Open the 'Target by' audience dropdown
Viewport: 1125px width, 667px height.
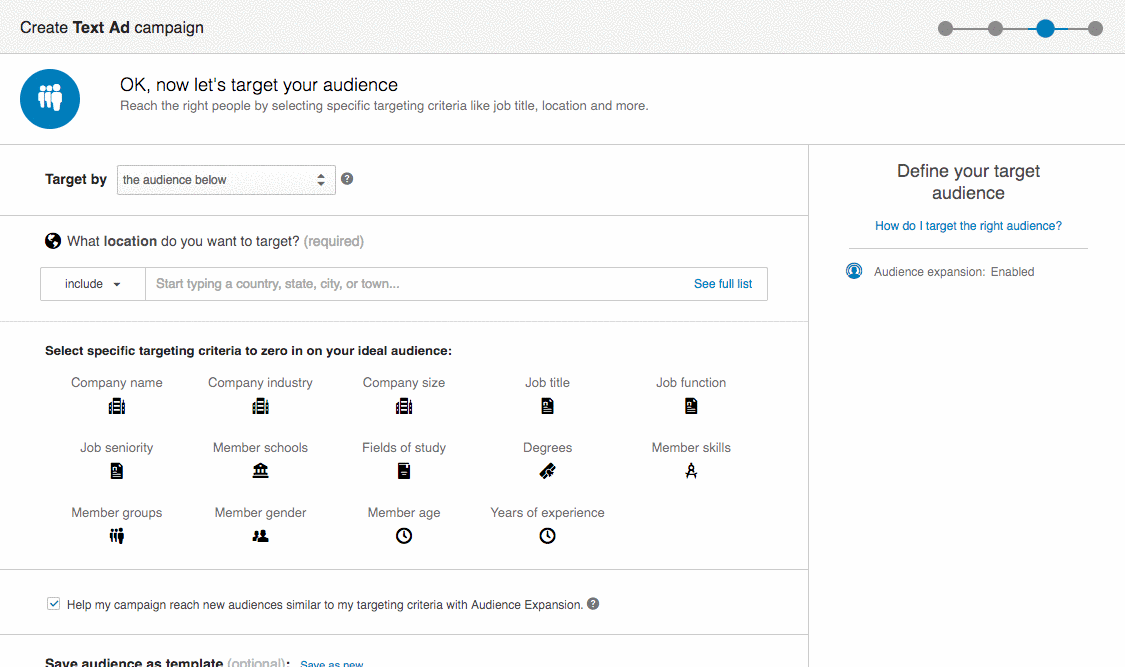click(x=226, y=180)
